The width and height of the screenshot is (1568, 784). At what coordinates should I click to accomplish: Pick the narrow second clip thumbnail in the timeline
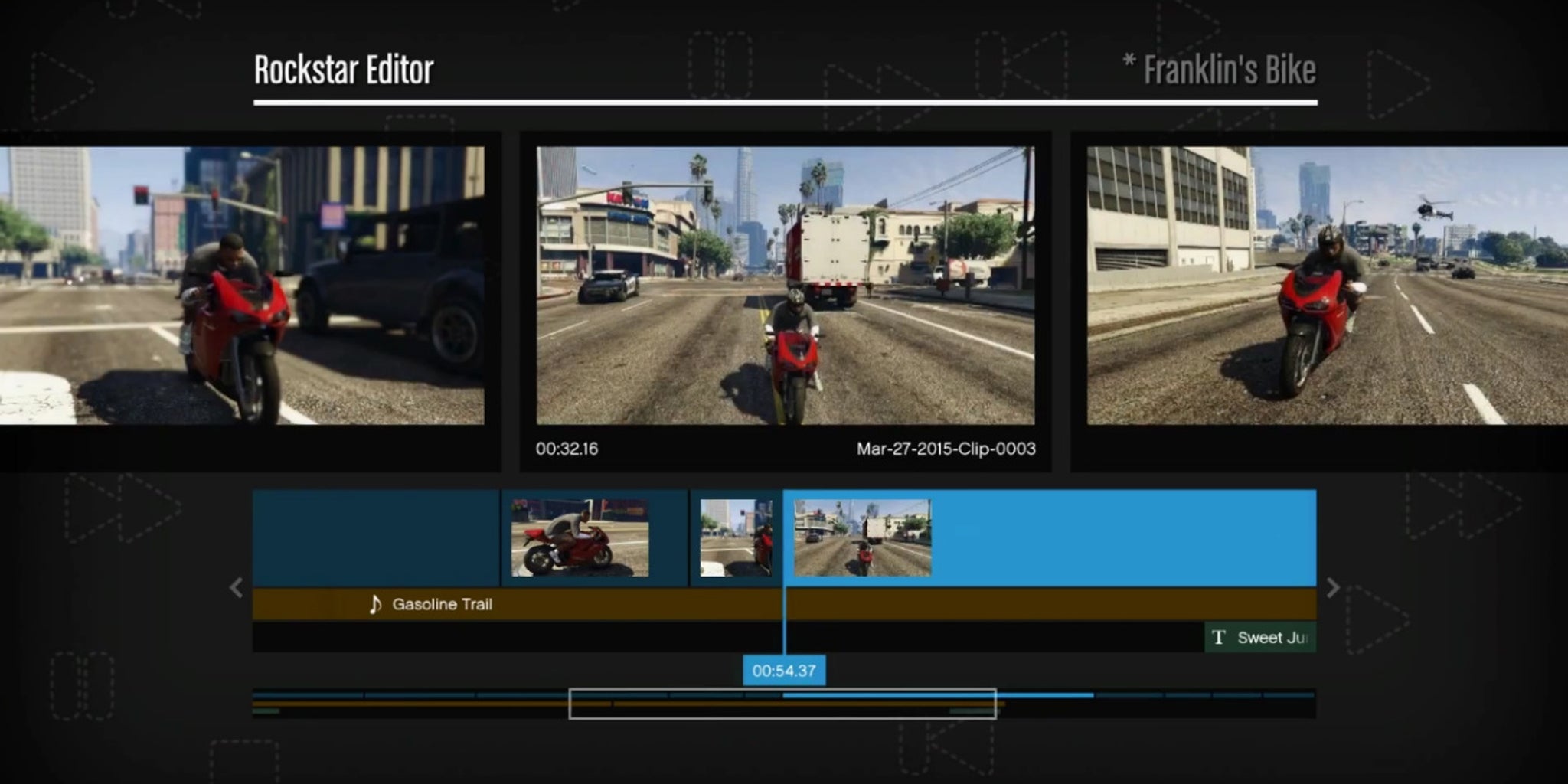point(736,538)
